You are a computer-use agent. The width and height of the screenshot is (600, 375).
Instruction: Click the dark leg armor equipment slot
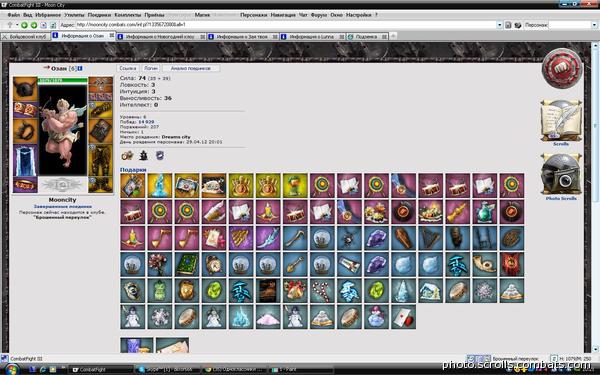point(101,160)
